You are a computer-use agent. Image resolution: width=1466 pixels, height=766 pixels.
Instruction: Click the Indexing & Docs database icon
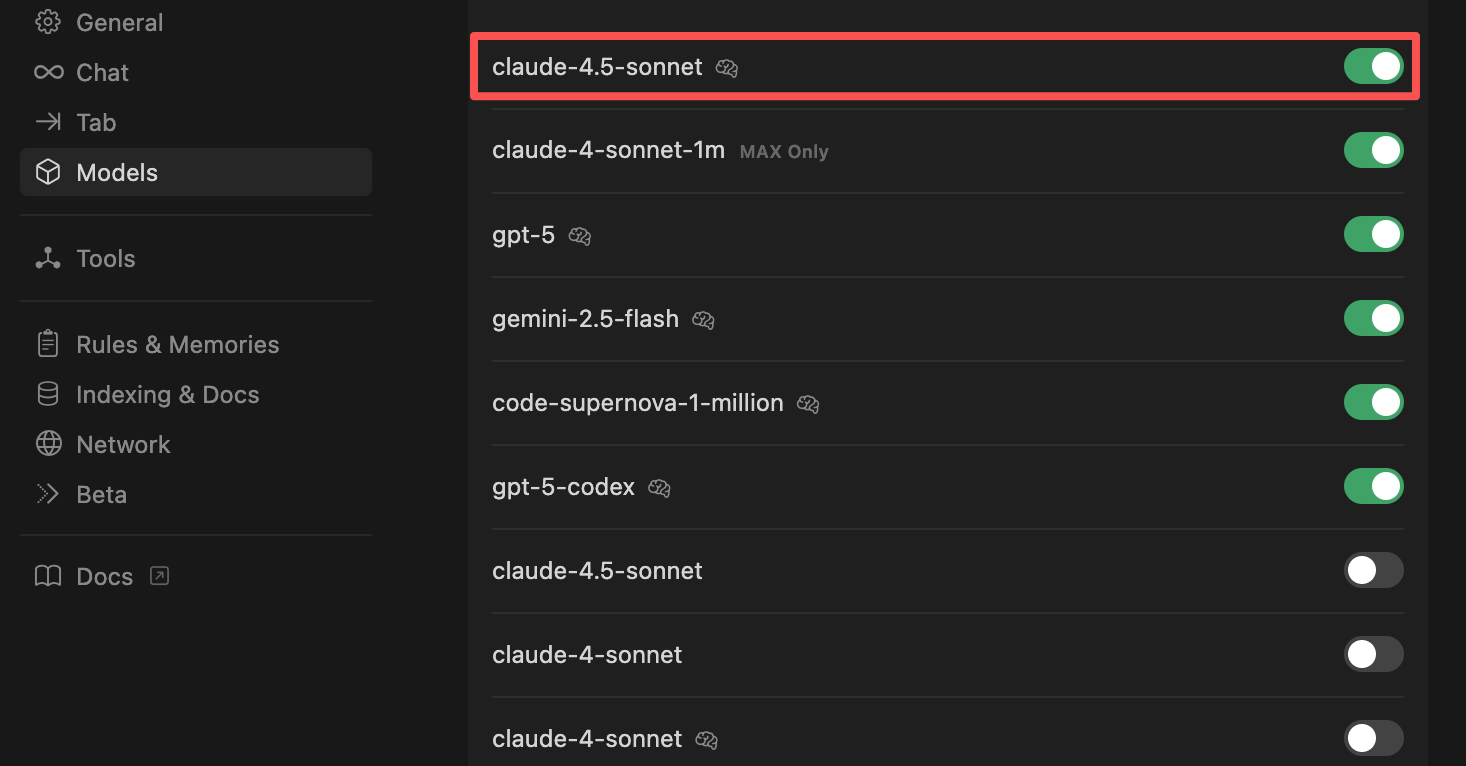[48, 394]
